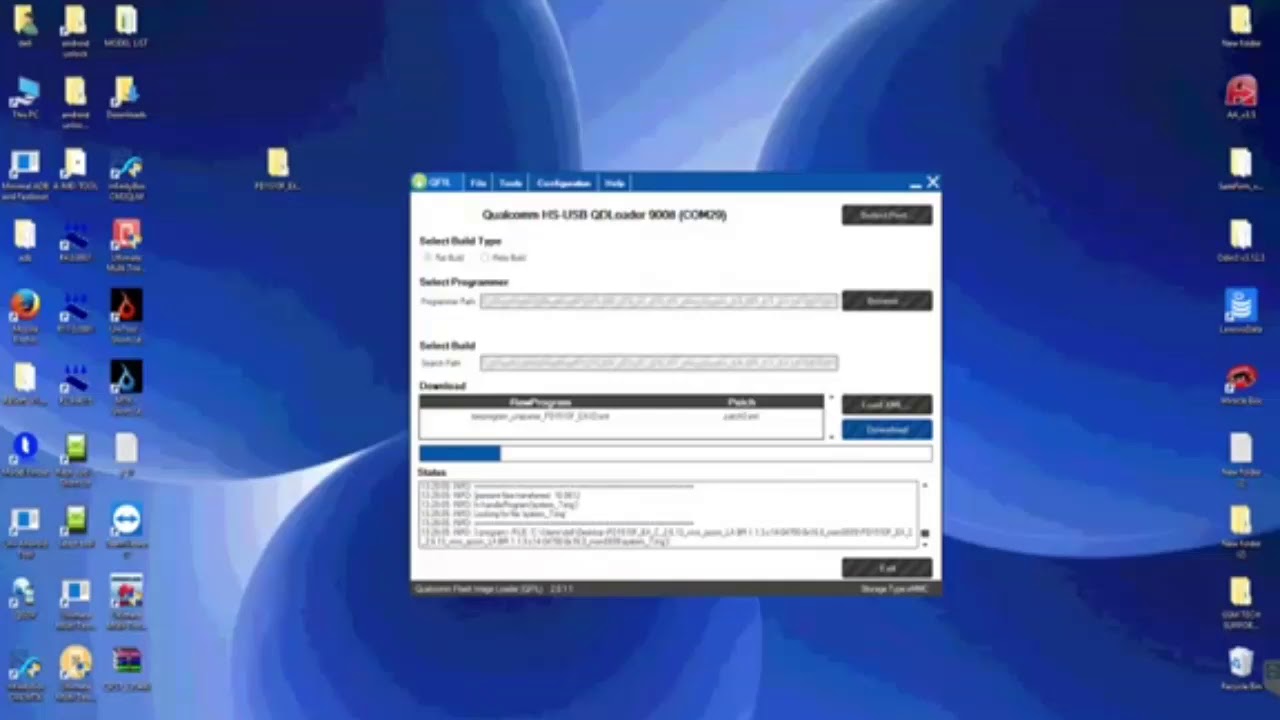This screenshot has width=1280, height=720.
Task: Open This PC desktop icon
Action: [25, 96]
